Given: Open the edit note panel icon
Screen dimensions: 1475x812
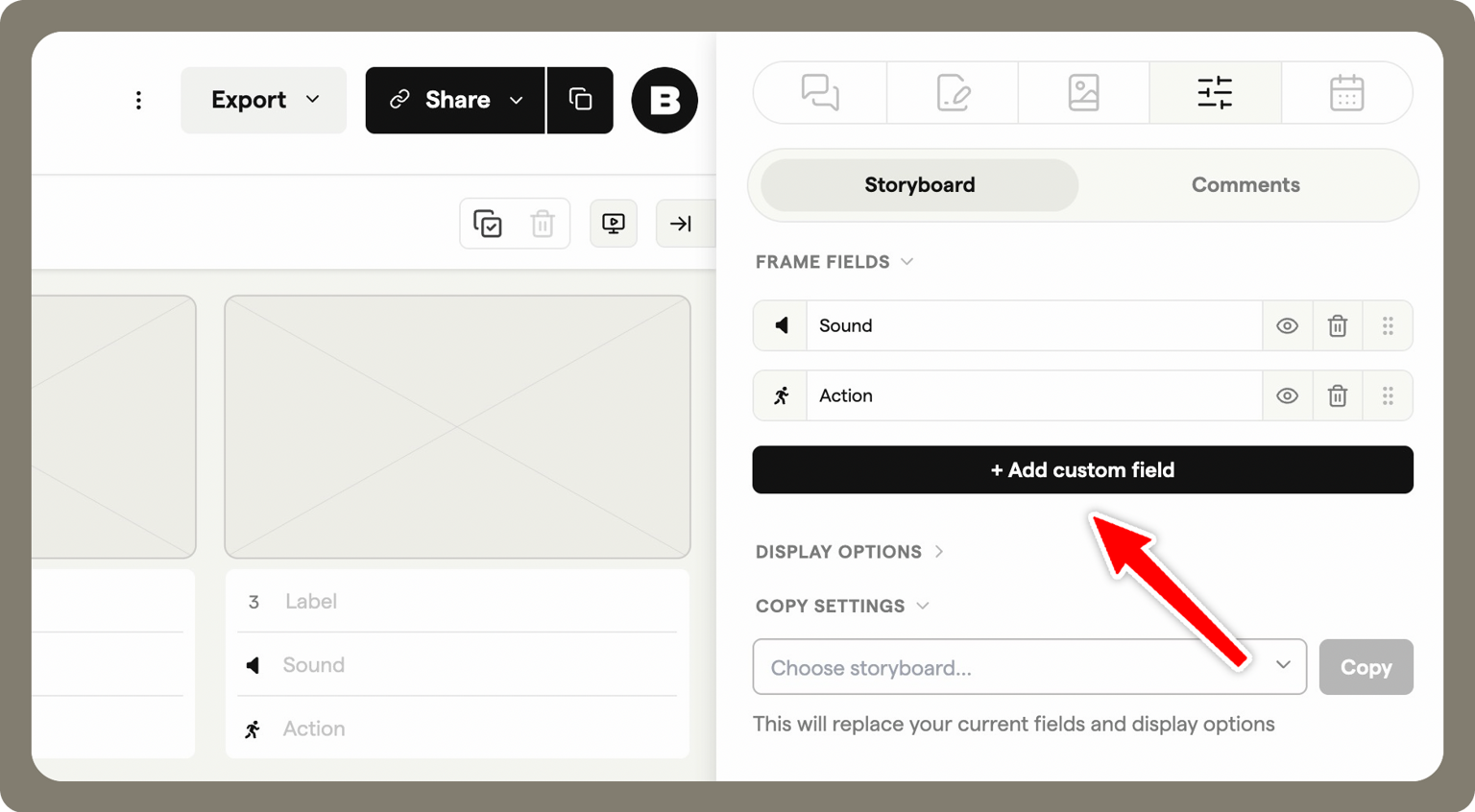Looking at the screenshot, I should click(953, 93).
